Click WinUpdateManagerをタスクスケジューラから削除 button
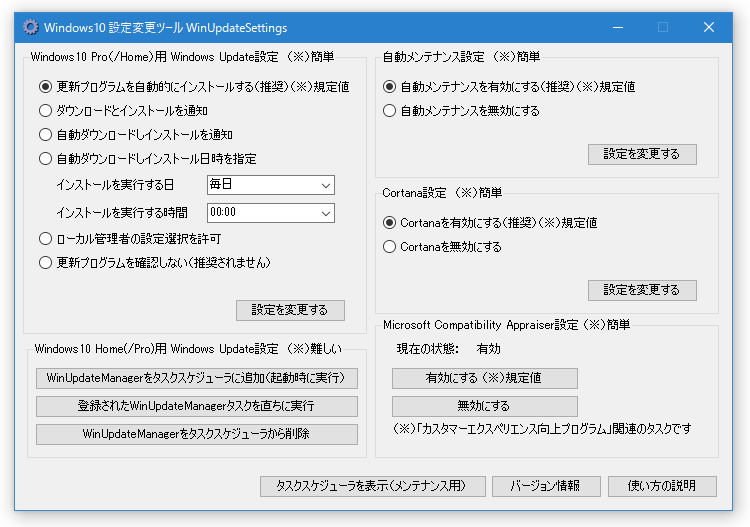The width and height of the screenshot is (750, 527). click(197, 434)
